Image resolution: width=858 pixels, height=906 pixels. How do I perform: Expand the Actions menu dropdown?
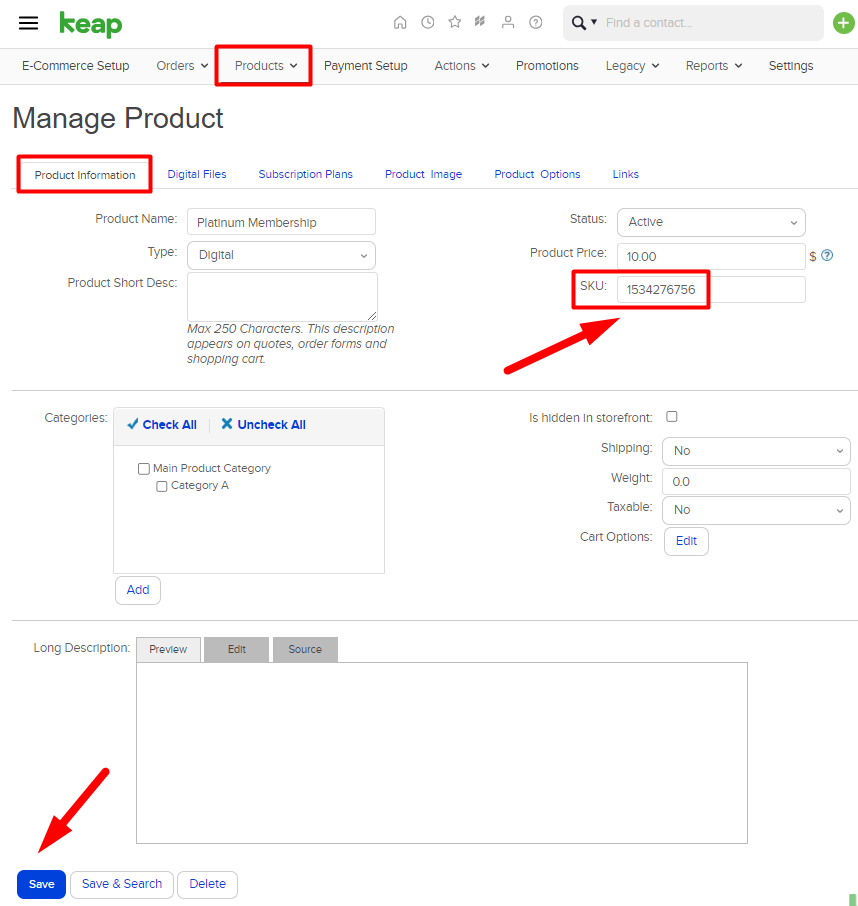(x=462, y=66)
